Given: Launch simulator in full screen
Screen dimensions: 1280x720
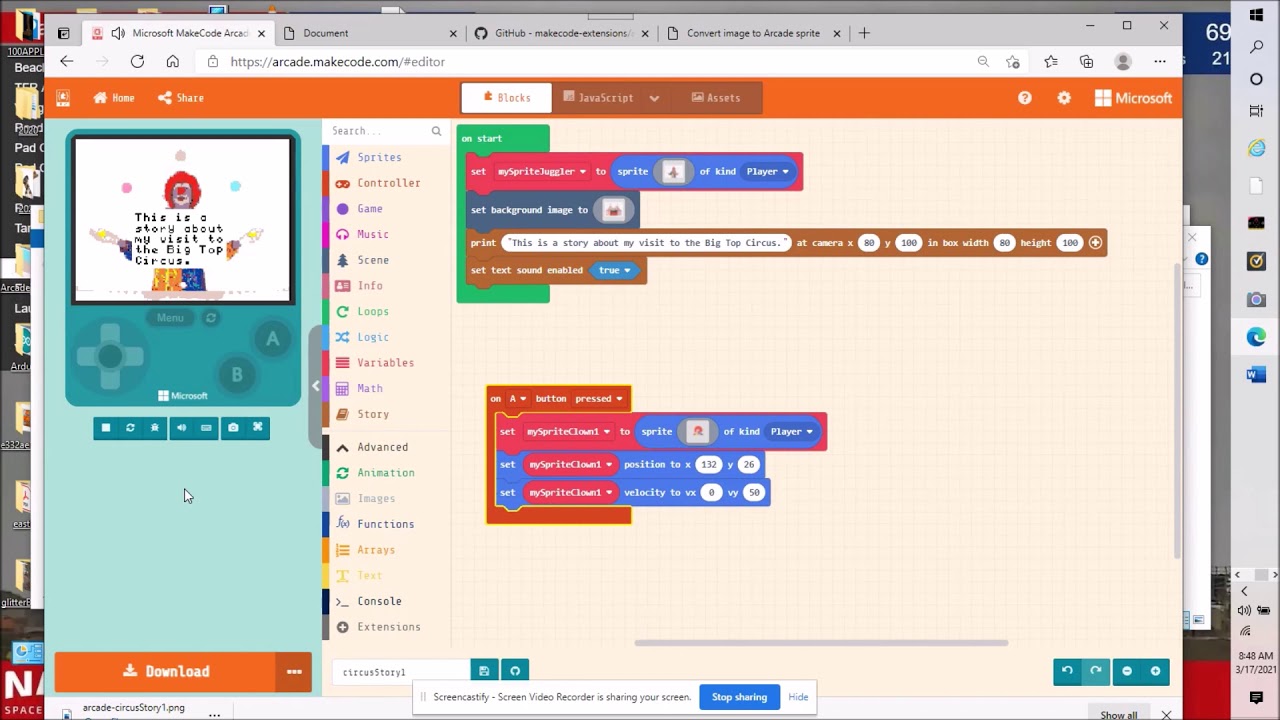Looking at the screenshot, I should pyautogui.click(x=257, y=428).
